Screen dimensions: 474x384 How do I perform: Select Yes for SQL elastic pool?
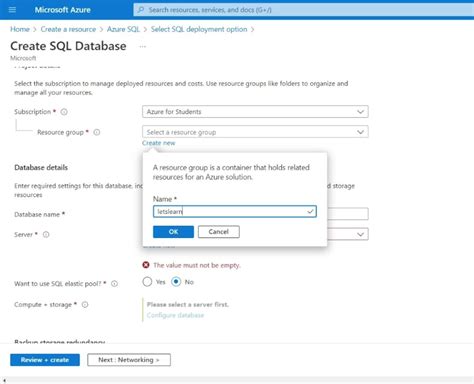[147, 282]
